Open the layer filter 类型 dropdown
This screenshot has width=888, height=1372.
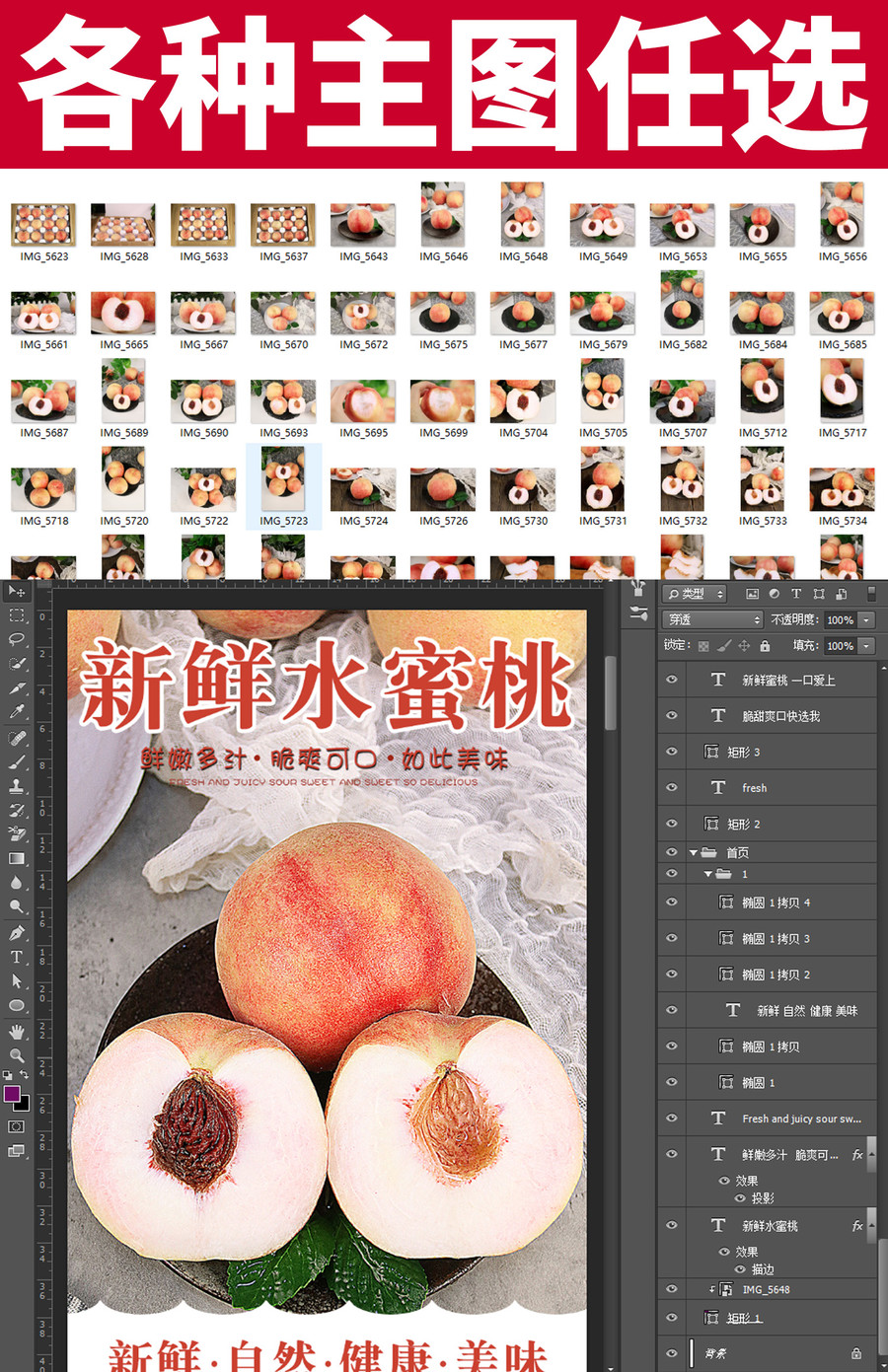click(695, 594)
